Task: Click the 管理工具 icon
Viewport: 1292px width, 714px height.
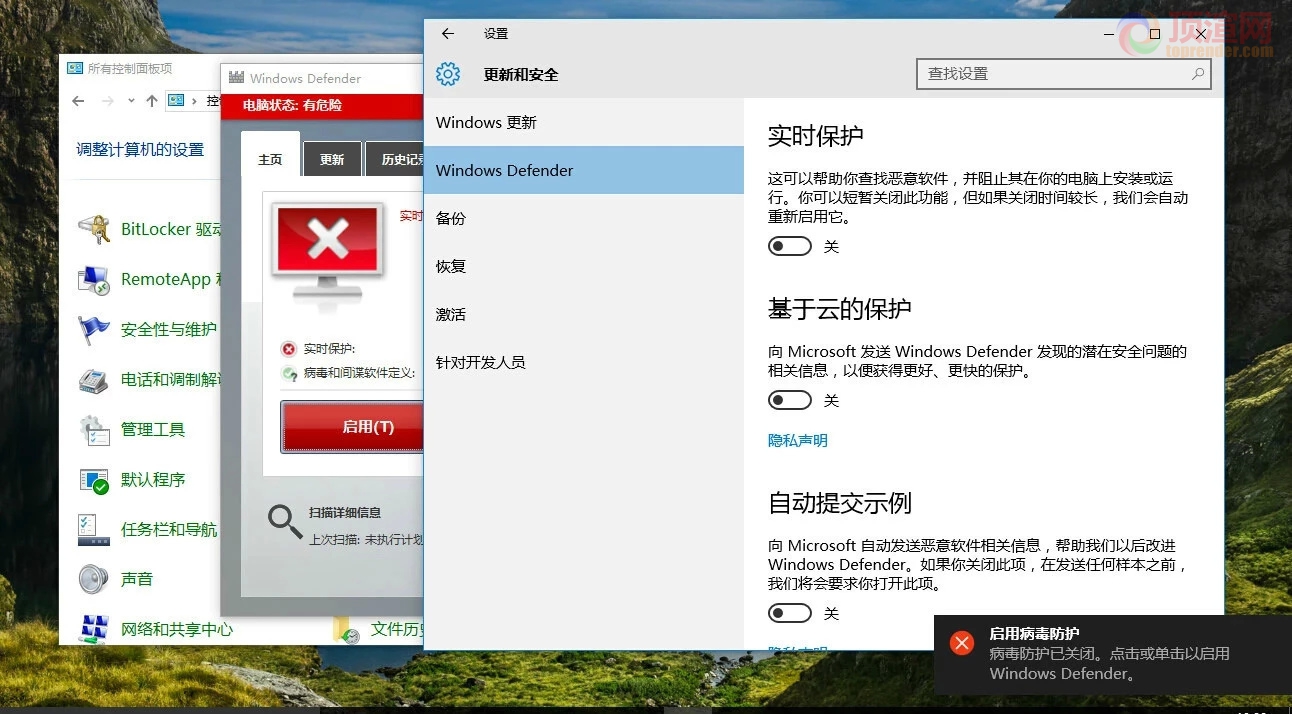Action: (94, 430)
